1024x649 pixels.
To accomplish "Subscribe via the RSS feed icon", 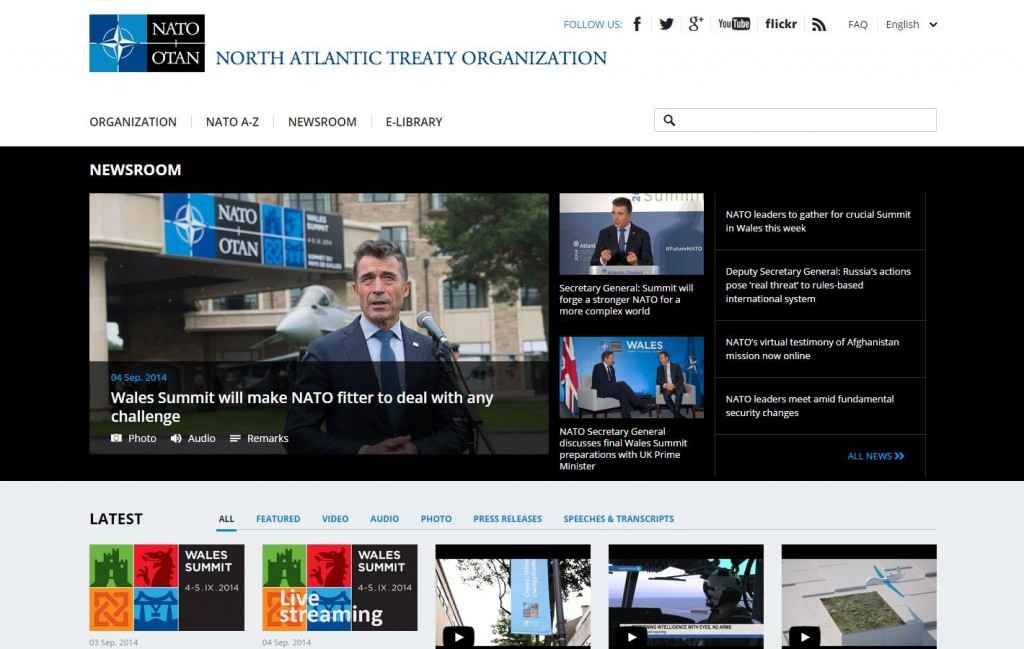I will click(x=819, y=25).
